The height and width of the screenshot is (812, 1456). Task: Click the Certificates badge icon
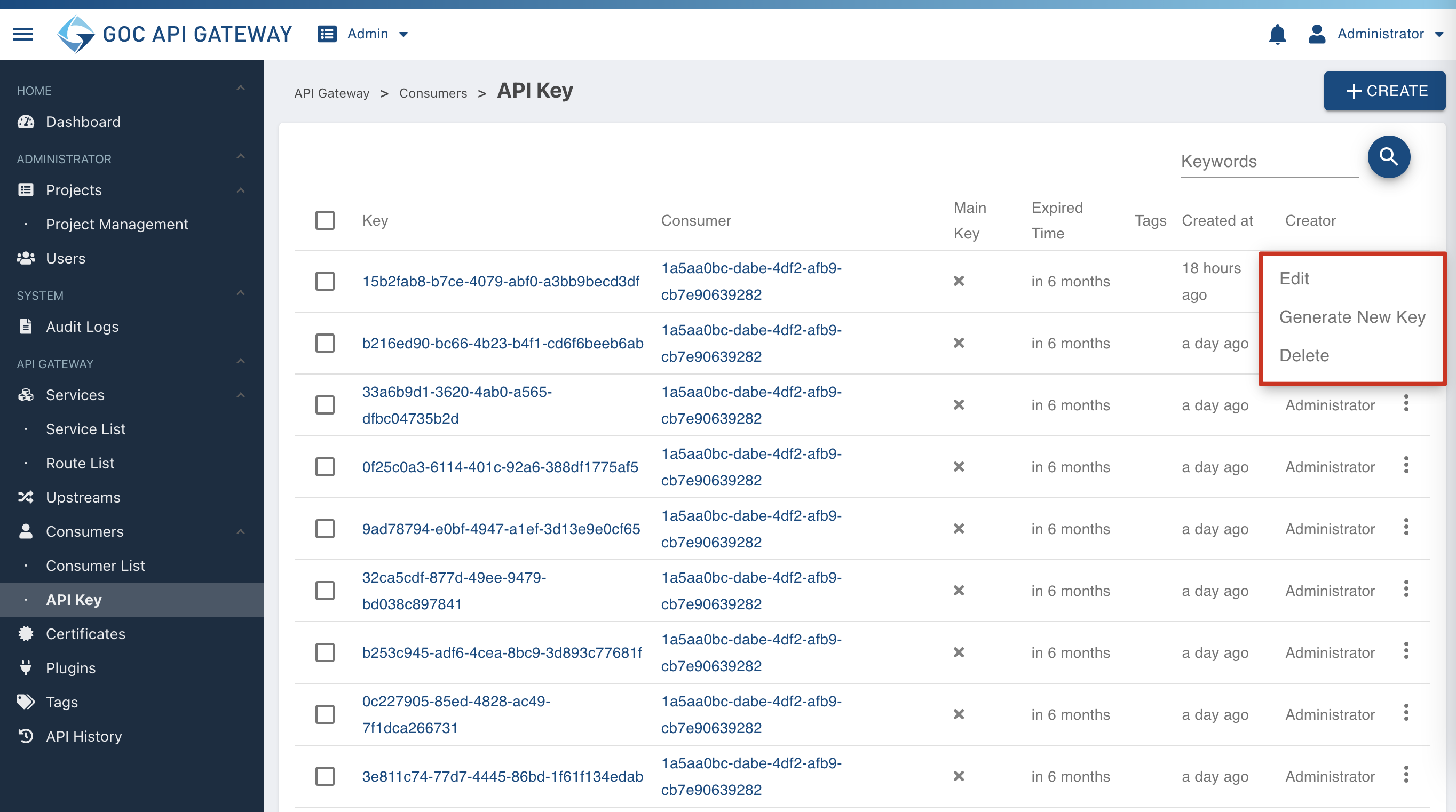coord(26,633)
